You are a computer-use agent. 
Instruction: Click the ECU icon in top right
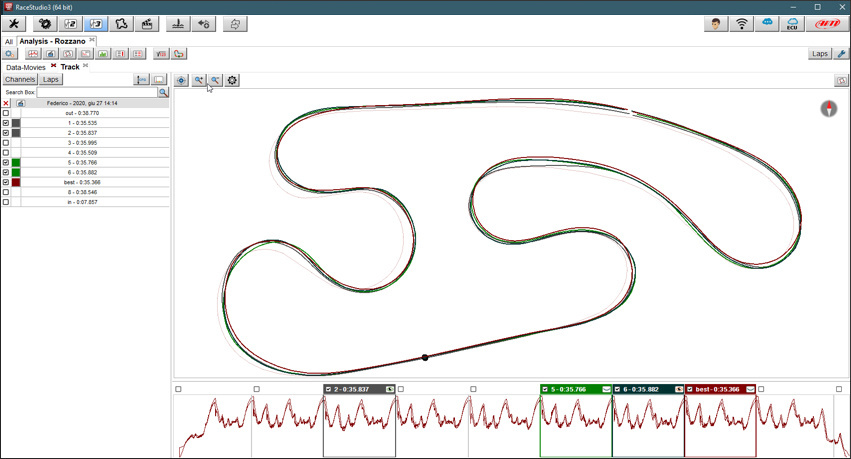pos(793,23)
